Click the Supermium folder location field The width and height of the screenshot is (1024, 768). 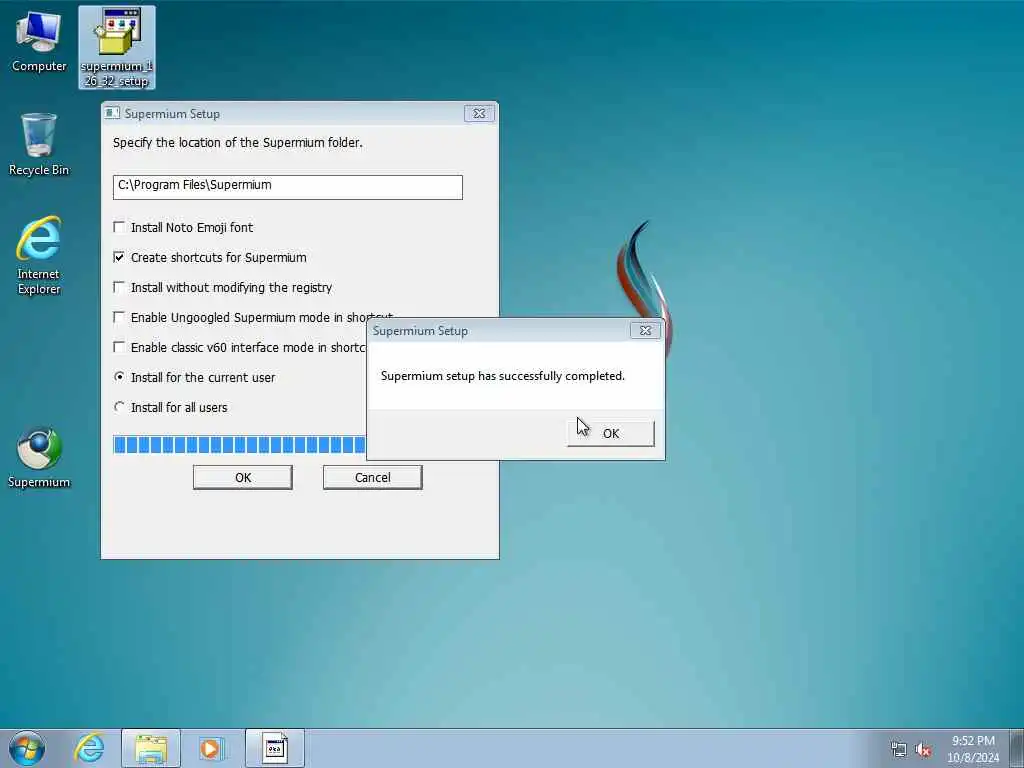(288, 187)
